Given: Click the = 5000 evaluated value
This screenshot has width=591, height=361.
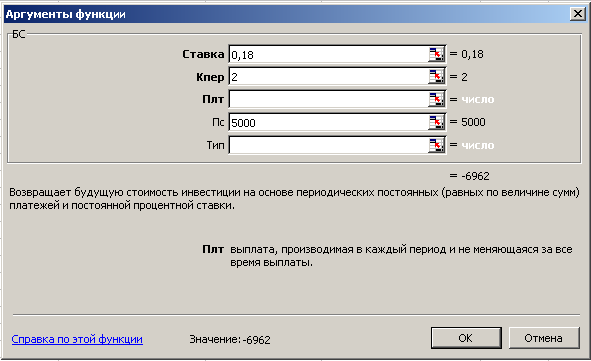Looking at the screenshot, I should pos(467,122).
